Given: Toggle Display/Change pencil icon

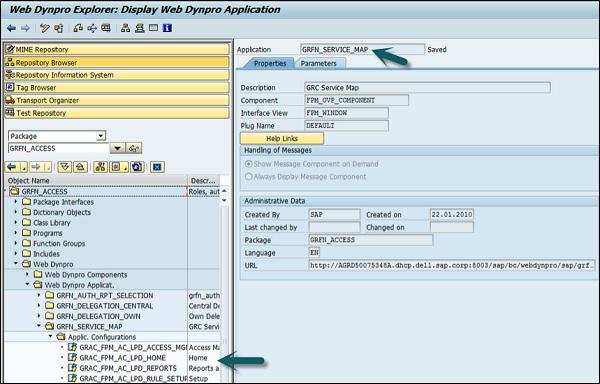Looking at the screenshot, I should 45,28.
